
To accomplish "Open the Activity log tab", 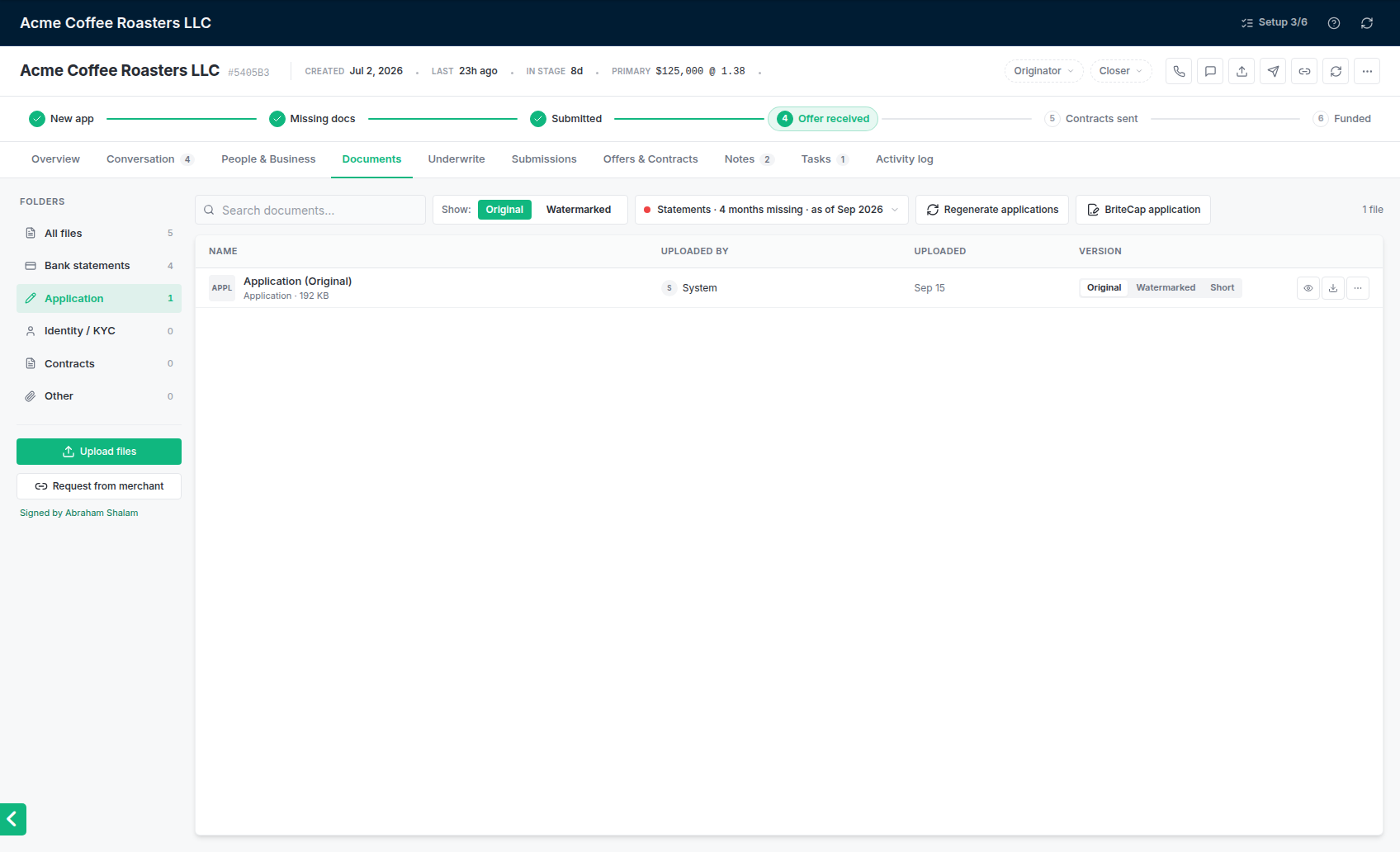I will point(905,159).
